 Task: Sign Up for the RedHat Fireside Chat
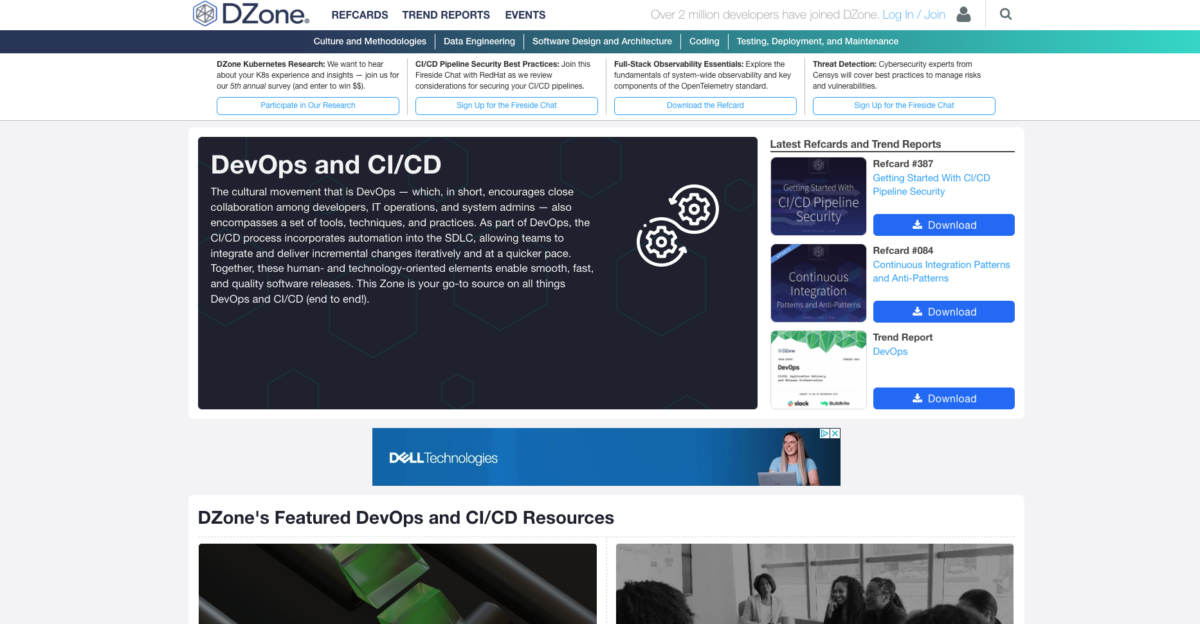pos(506,105)
